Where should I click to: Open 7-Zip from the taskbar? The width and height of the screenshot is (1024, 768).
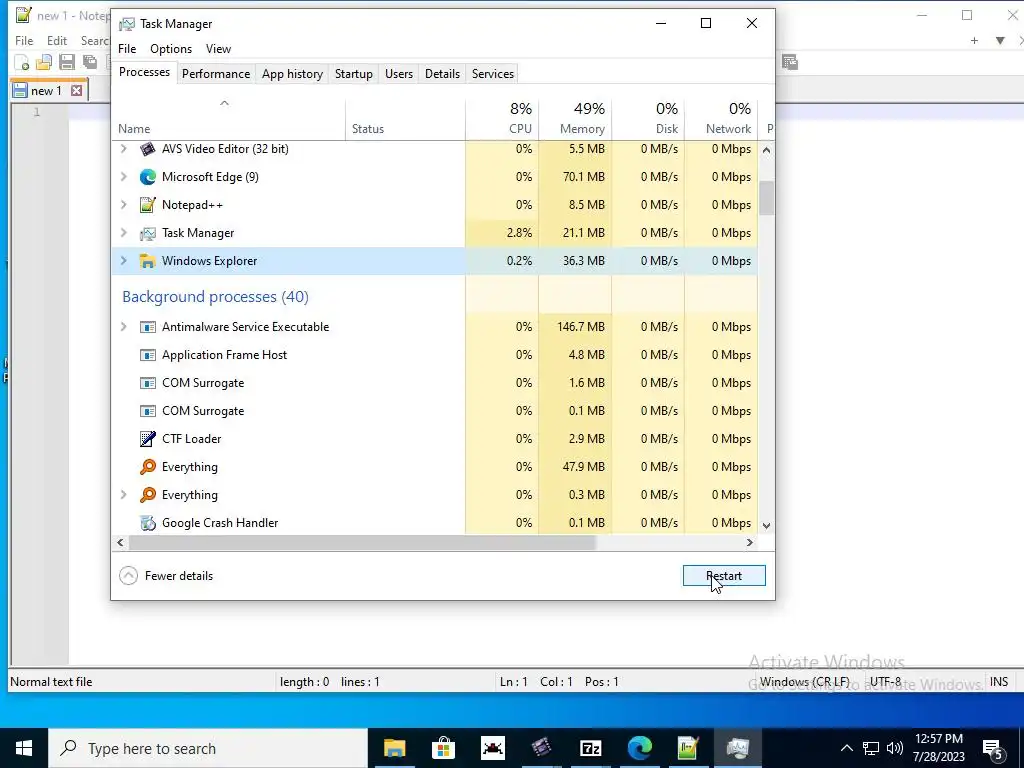pos(590,748)
